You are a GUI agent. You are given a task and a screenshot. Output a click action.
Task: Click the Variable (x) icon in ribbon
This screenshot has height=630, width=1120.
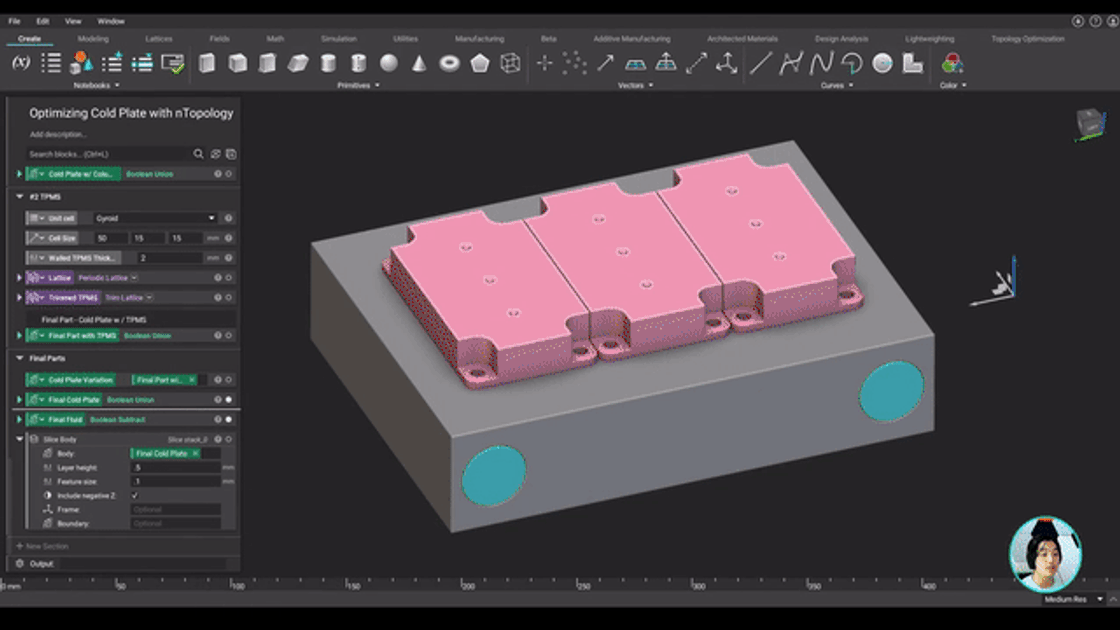pos(21,63)
